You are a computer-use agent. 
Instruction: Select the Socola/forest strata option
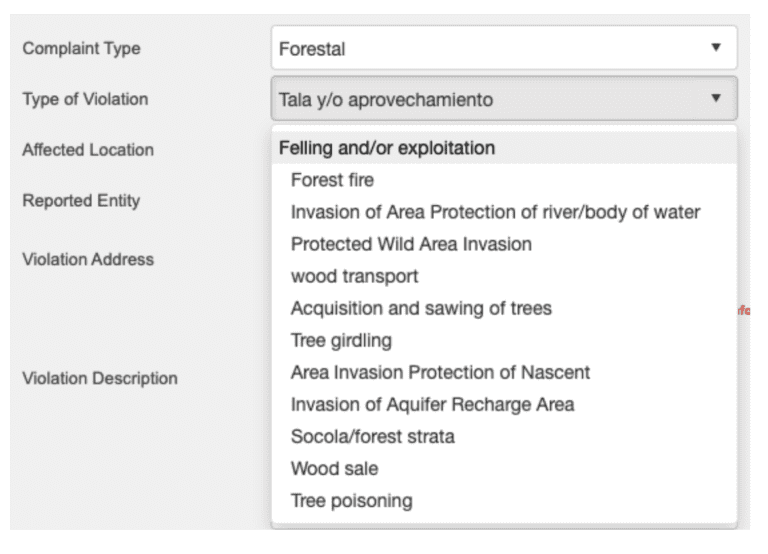tap(371, 436)
